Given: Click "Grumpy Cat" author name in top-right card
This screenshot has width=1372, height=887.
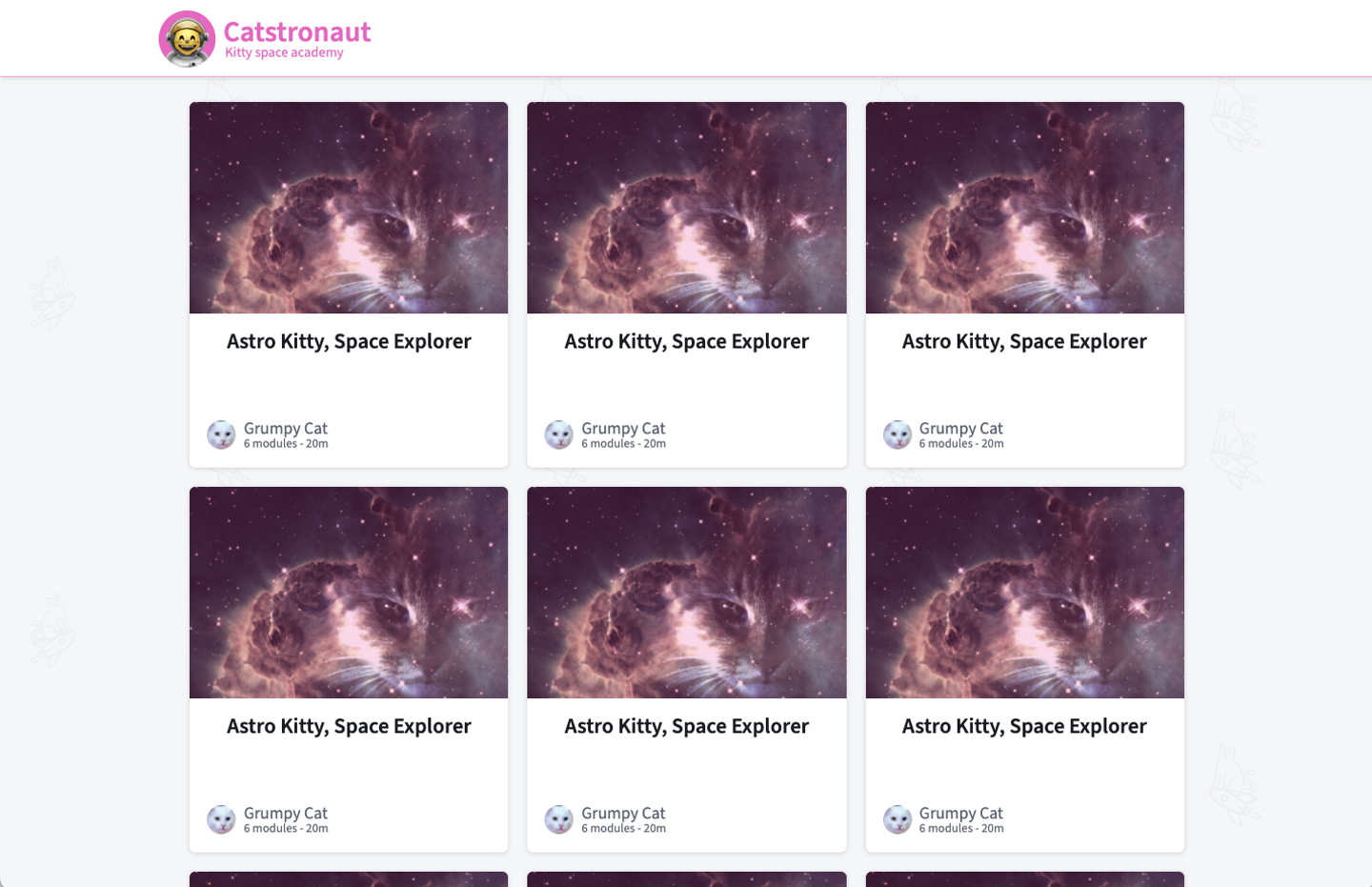Looking at the screenshot, I should pyautogui.click(x=961, y=429).
